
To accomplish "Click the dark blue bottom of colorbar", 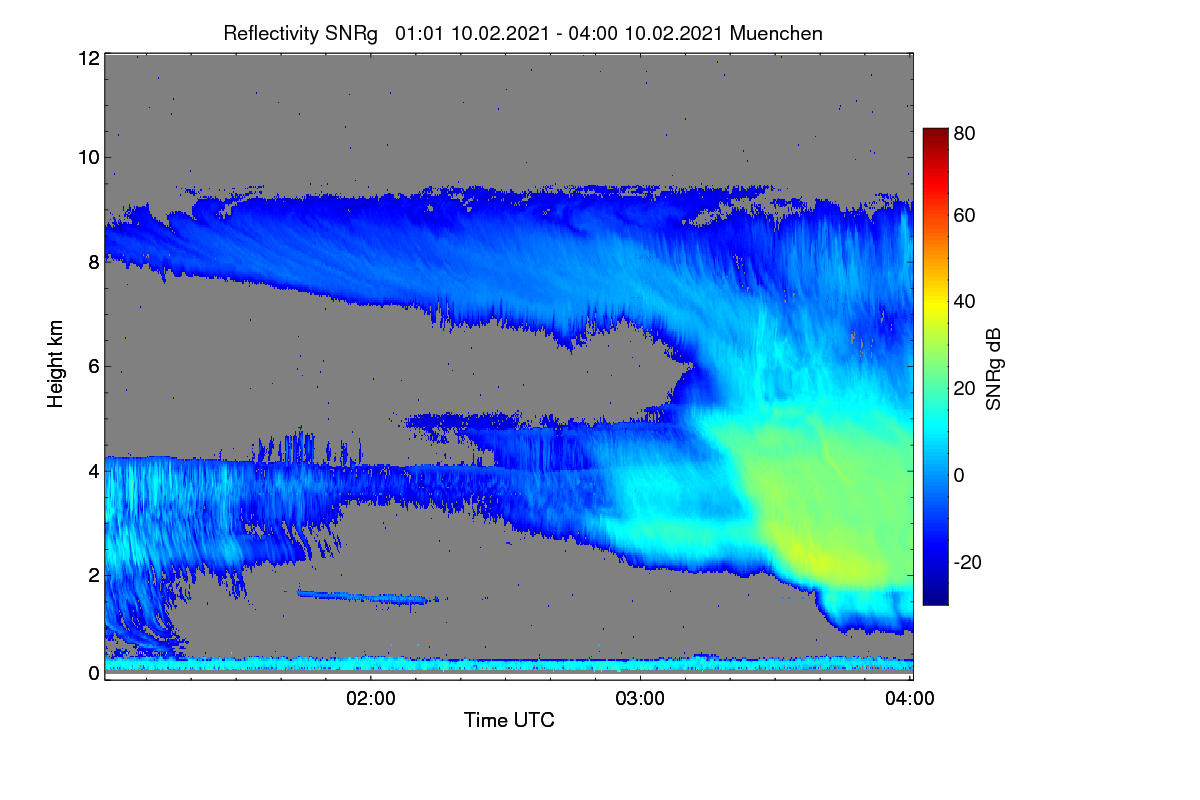I will [x=934, y=596].
